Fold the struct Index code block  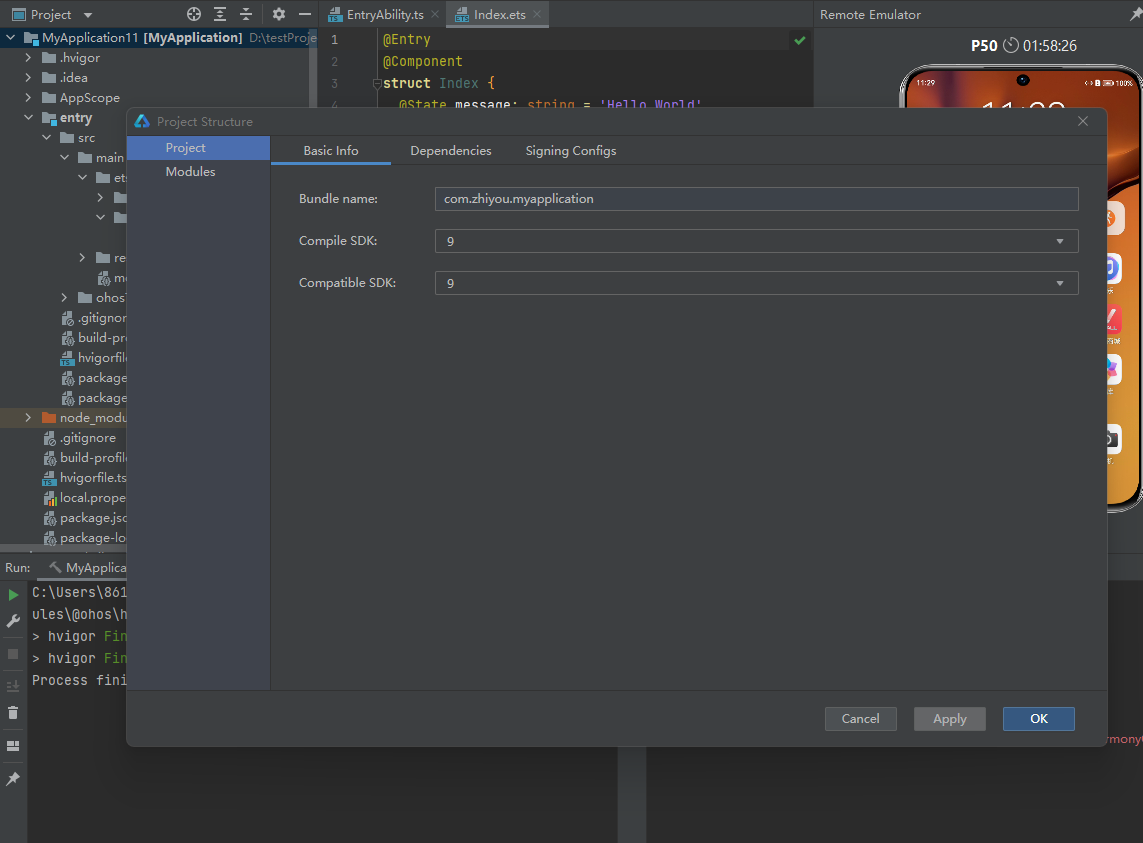click(x=377, y=83)
